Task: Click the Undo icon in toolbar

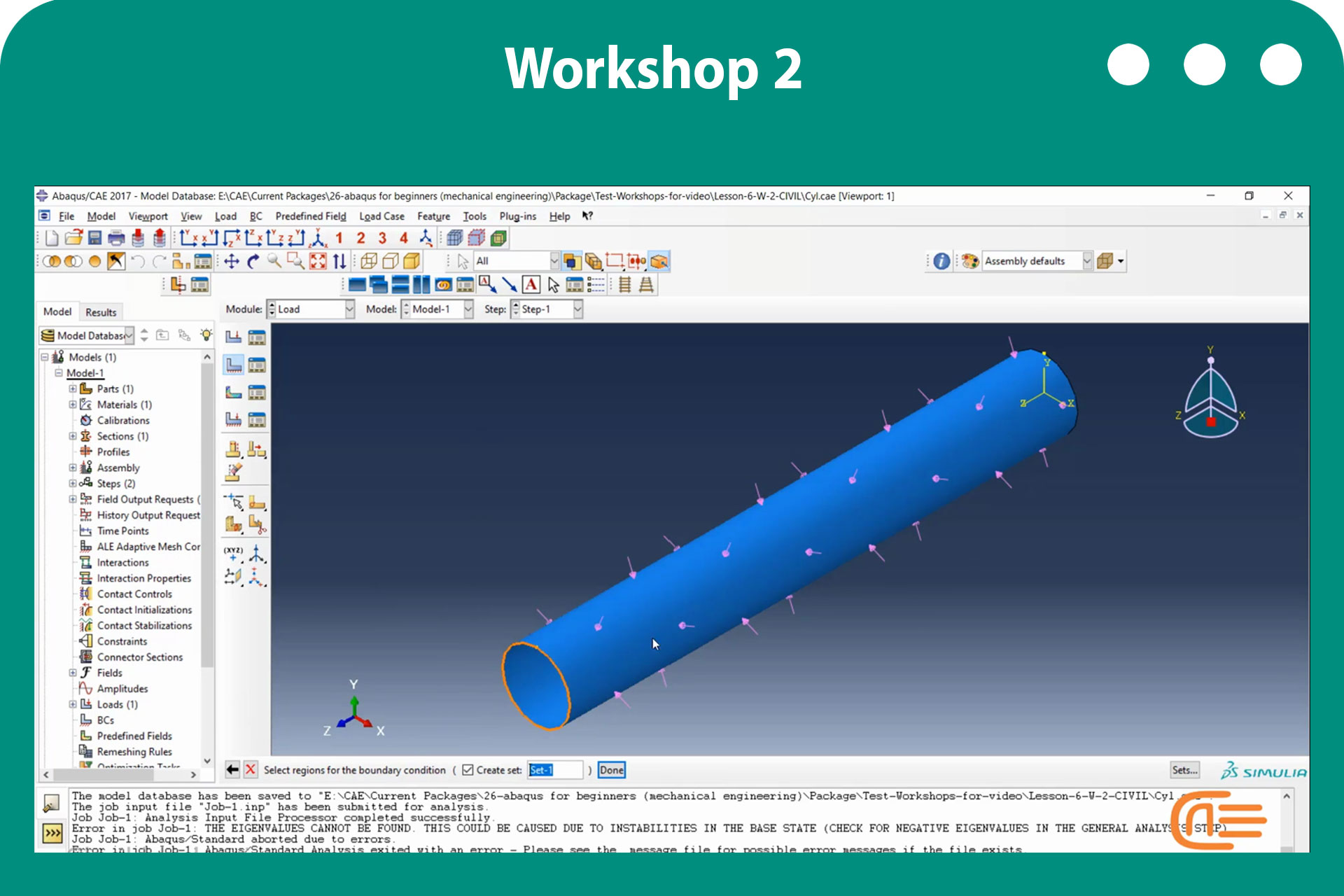Action: 138,261
